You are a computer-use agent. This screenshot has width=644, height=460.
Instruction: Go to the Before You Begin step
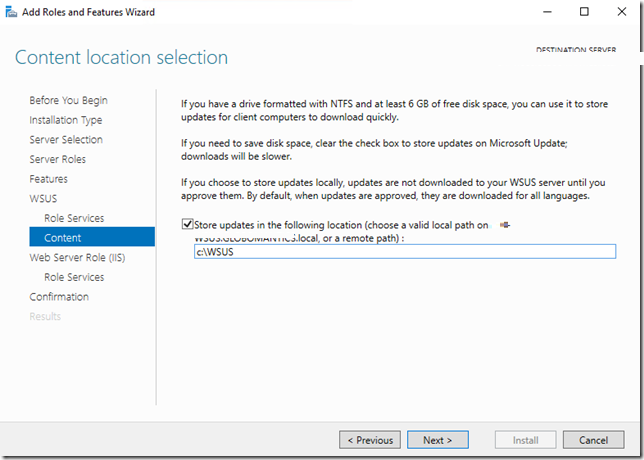(x=68, y=100)
